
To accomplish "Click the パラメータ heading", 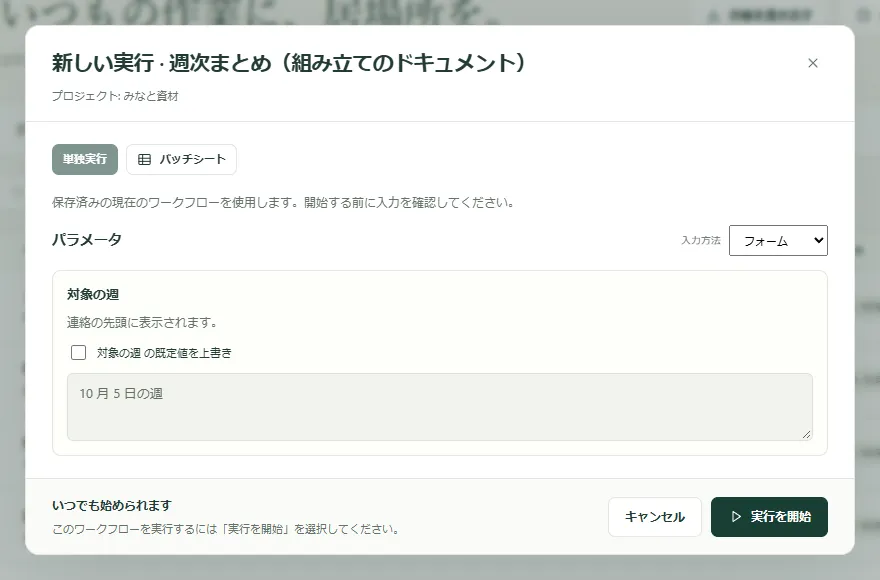I will pyautogui.click(x=87, y=240).
